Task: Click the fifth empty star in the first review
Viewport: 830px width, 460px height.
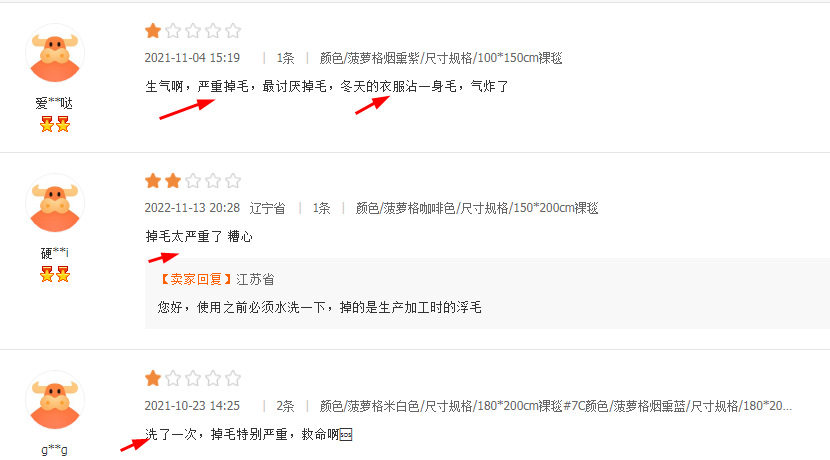Action: pyautogui.click(x=233, y=31)
